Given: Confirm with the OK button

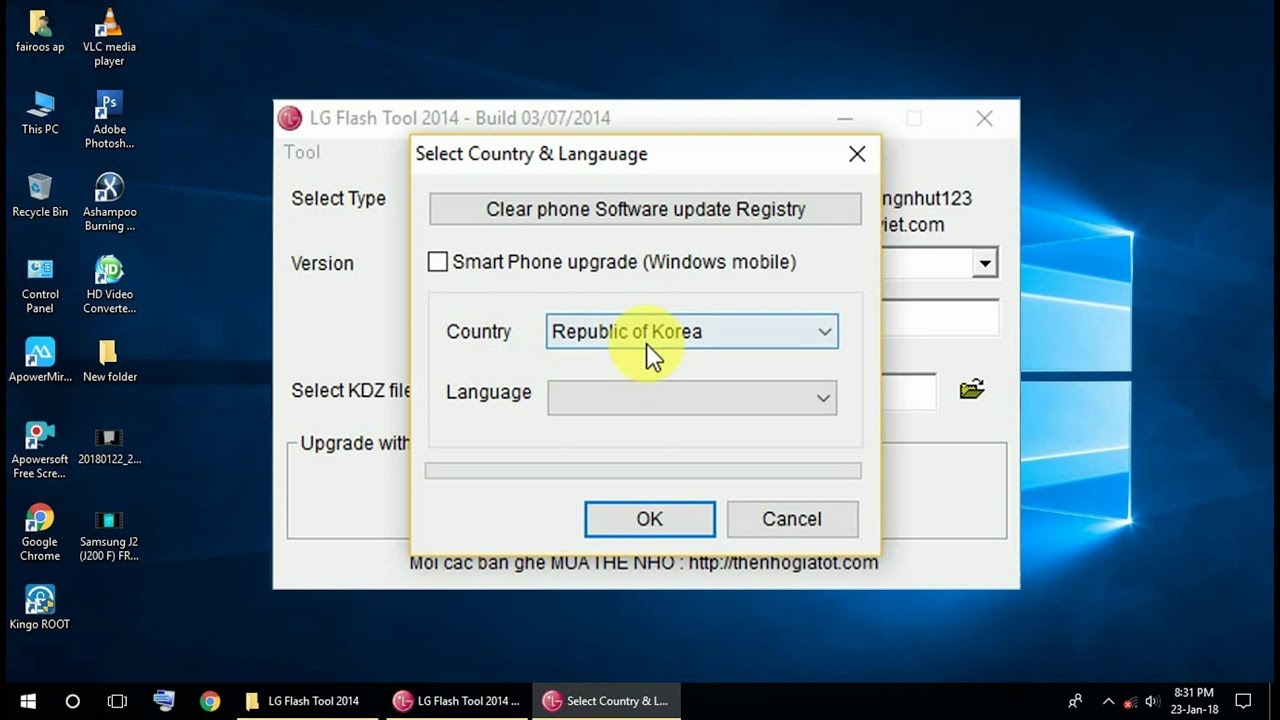Looking at the screenshot, I should tap(650, 519).
